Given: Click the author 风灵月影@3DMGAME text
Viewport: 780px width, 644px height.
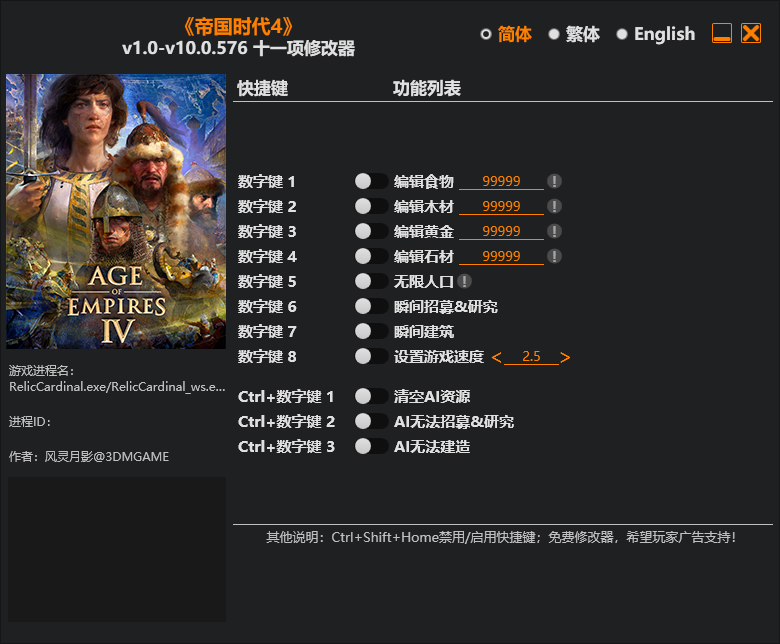Looking at the screenshot, I should tap(107, 457).
